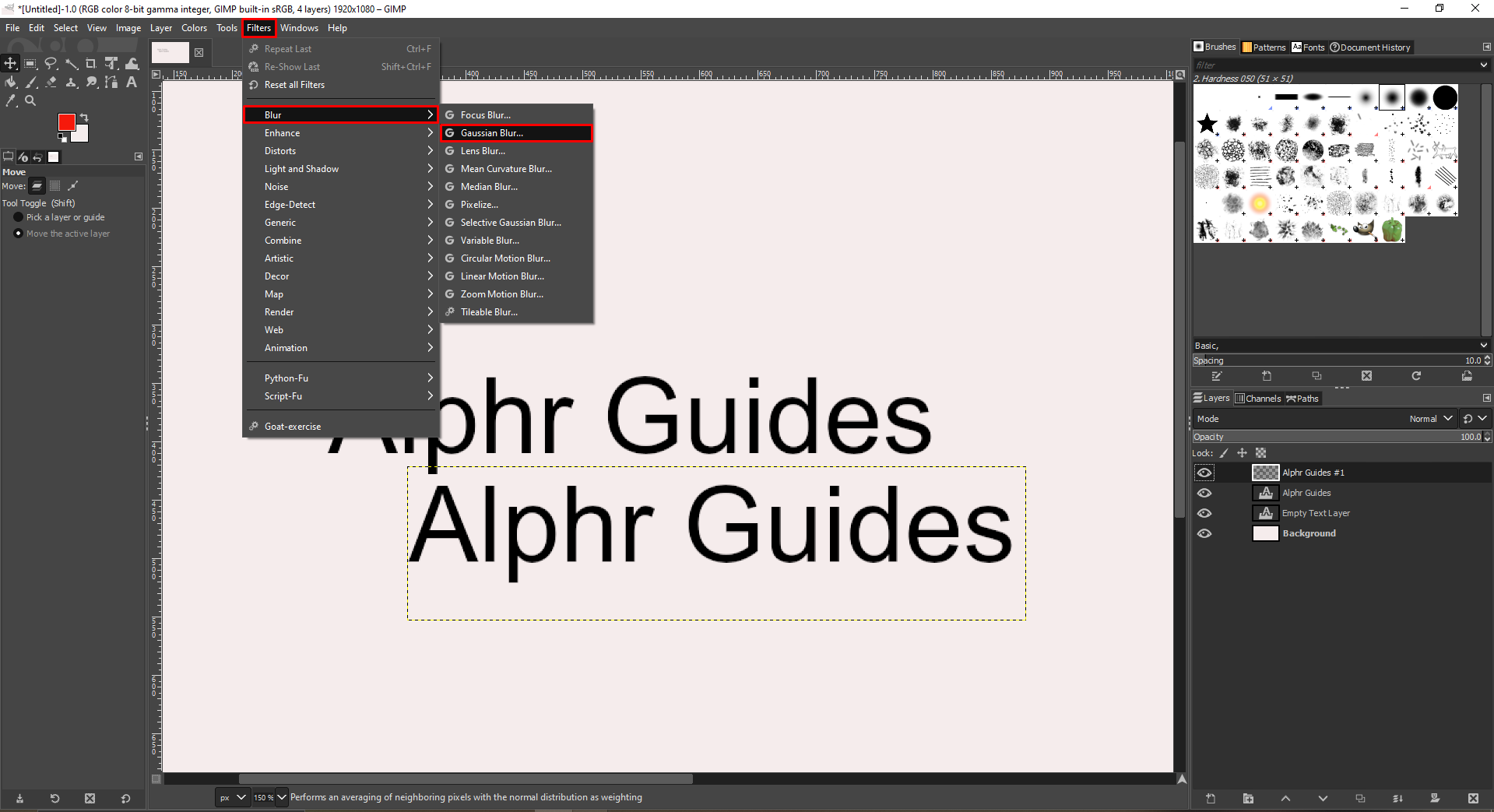Create a new layer group
The width and height of the screenshot is (1494, 812).
tap(1248, 799)
